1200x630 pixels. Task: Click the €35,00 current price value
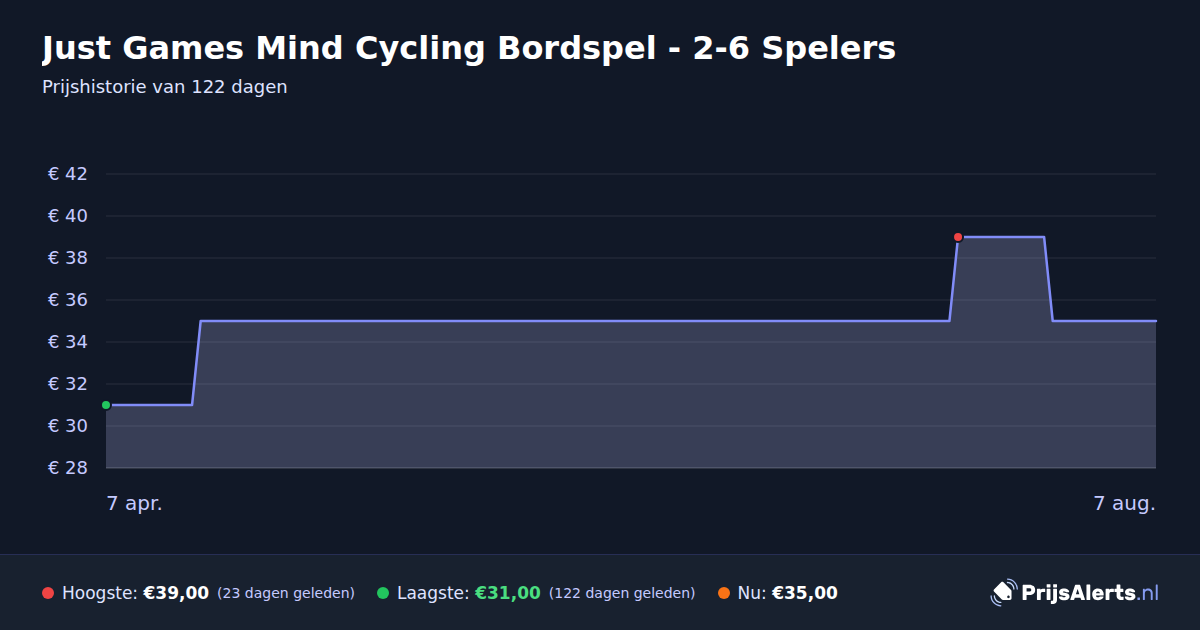(805, 593)
